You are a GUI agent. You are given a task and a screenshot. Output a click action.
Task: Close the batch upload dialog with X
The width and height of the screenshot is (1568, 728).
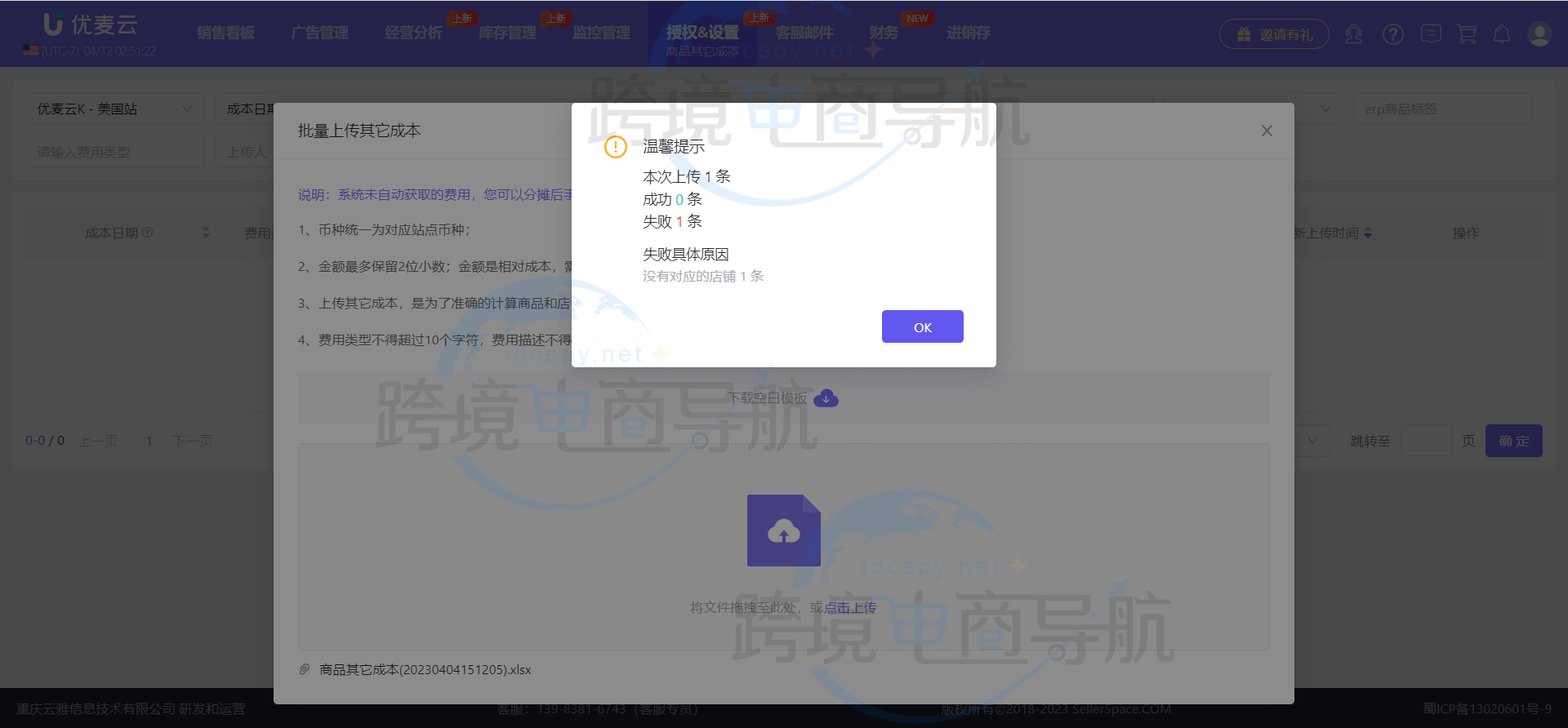[x=1267, y=131]
